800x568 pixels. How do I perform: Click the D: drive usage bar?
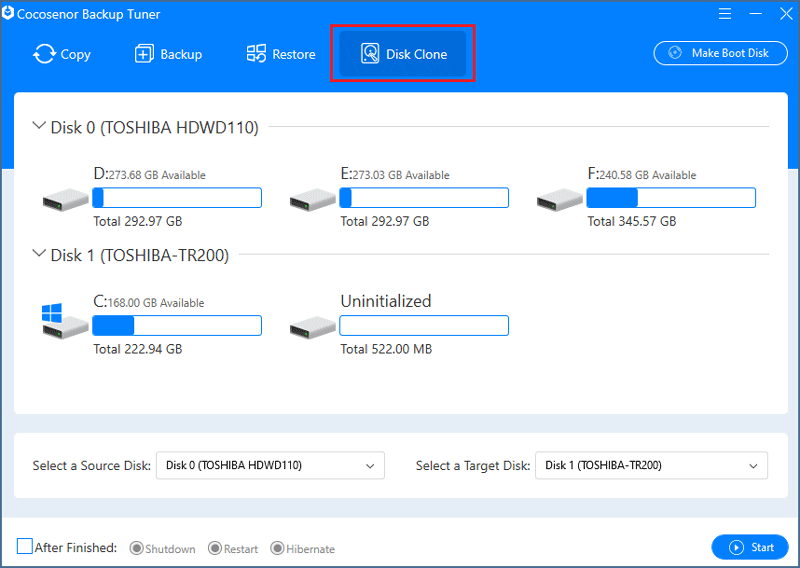(177, 197)
